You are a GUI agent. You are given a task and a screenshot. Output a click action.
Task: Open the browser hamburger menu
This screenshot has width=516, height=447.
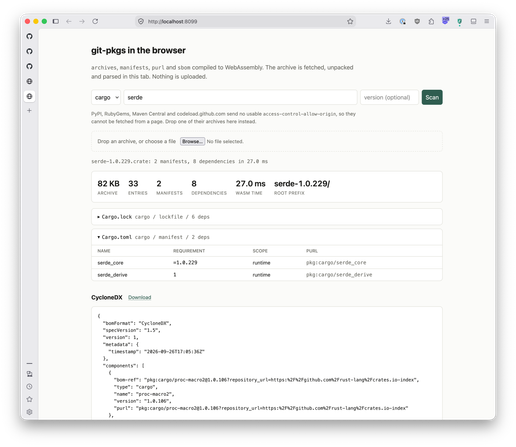click(487, 21)
